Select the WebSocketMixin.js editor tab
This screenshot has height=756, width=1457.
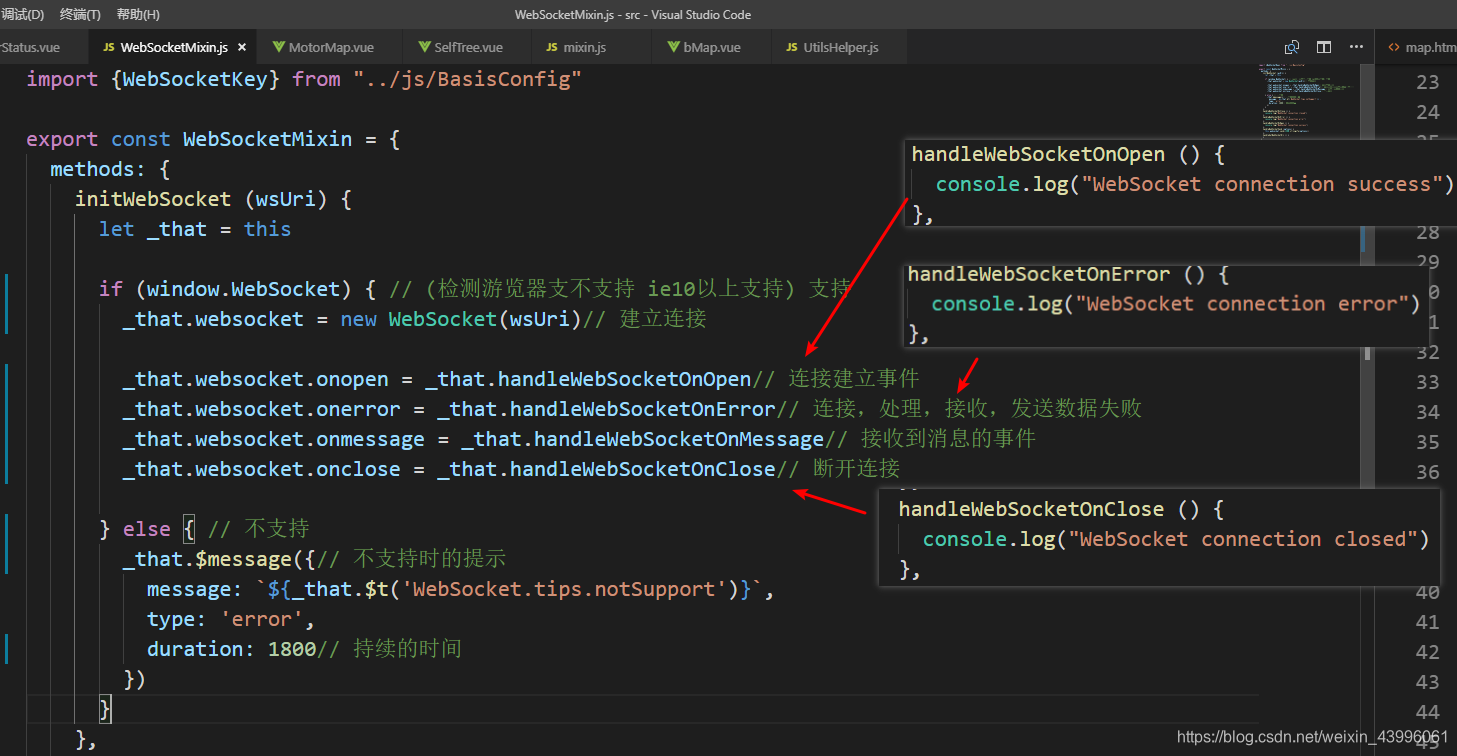[174, 47]
